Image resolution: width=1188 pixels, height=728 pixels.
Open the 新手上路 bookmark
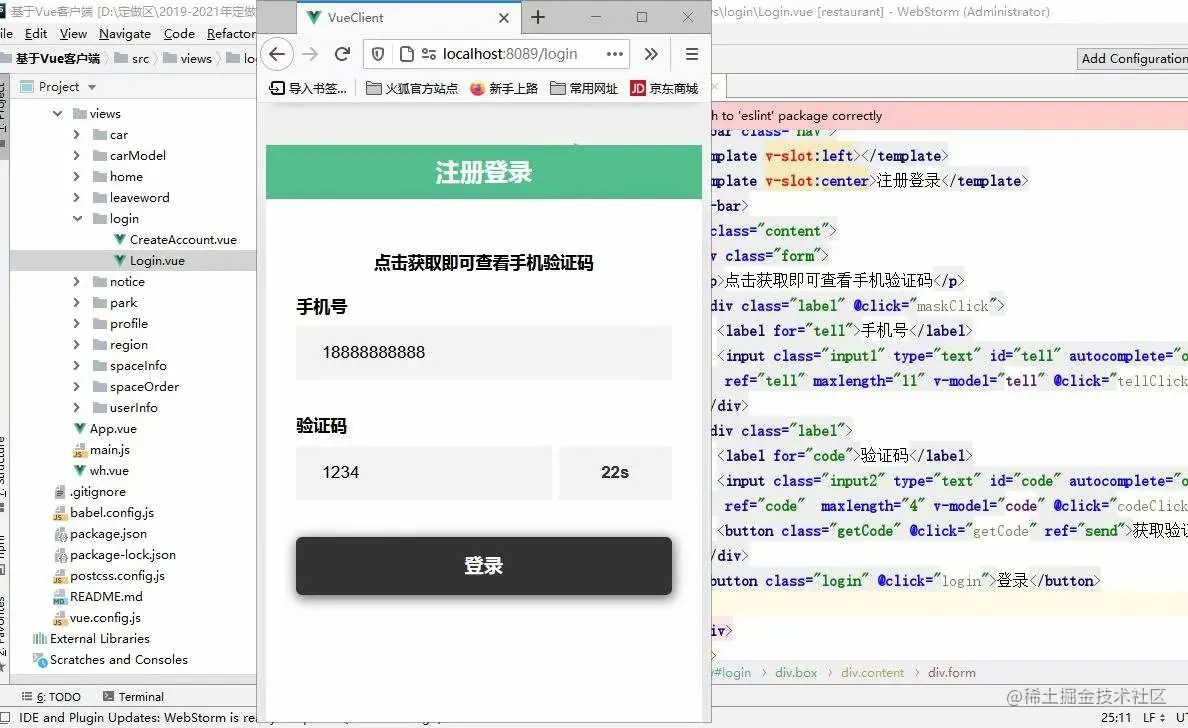click(x=504, y=89)
